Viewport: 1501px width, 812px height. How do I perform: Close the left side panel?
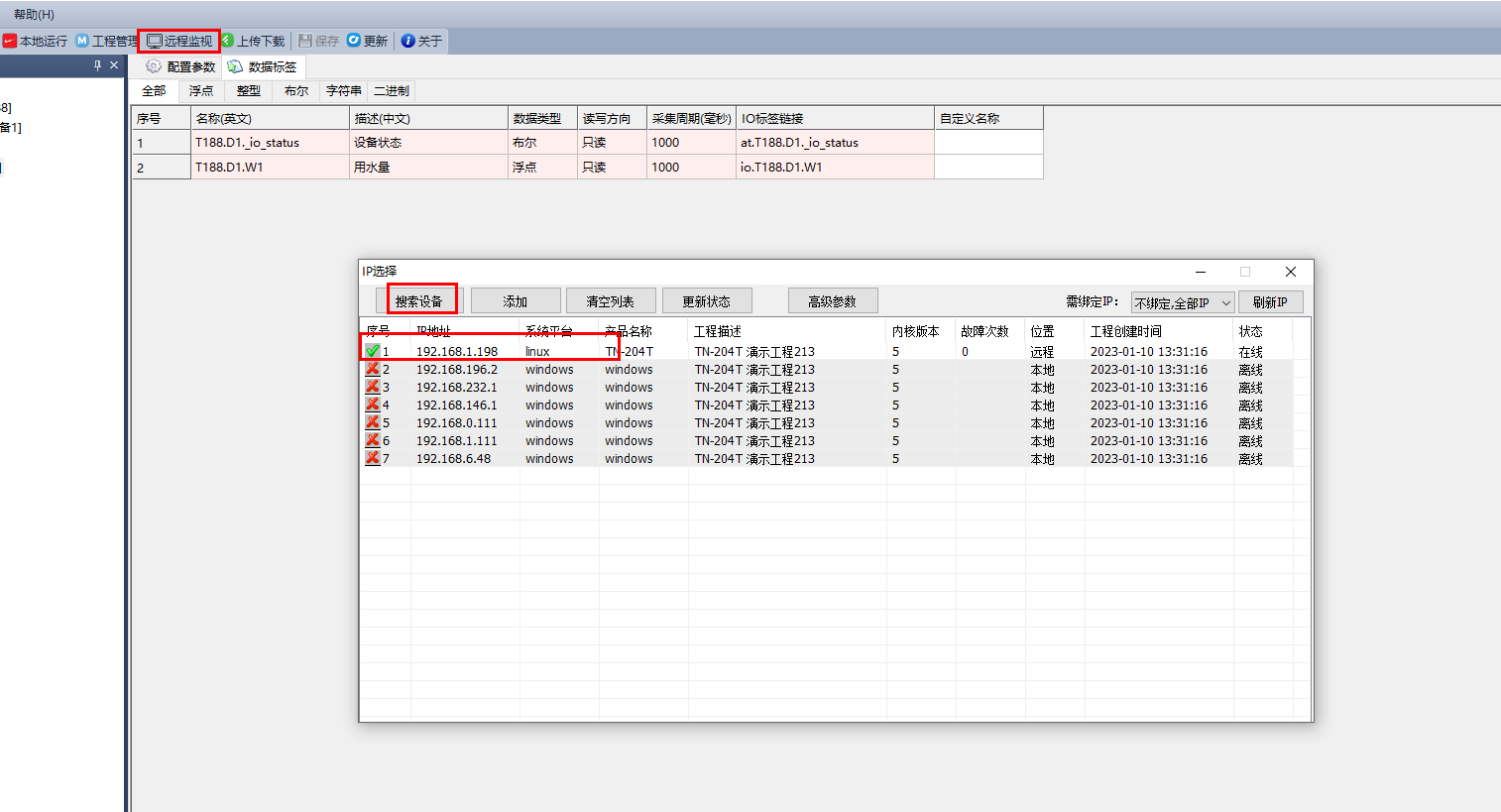coord(114,65)
